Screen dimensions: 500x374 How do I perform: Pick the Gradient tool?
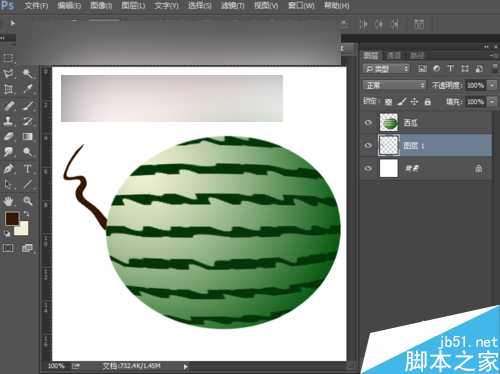(28, 137)
